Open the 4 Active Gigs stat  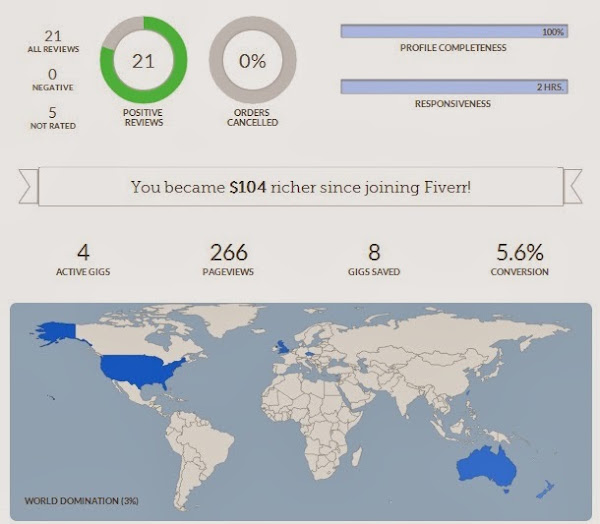pos(83,259)
